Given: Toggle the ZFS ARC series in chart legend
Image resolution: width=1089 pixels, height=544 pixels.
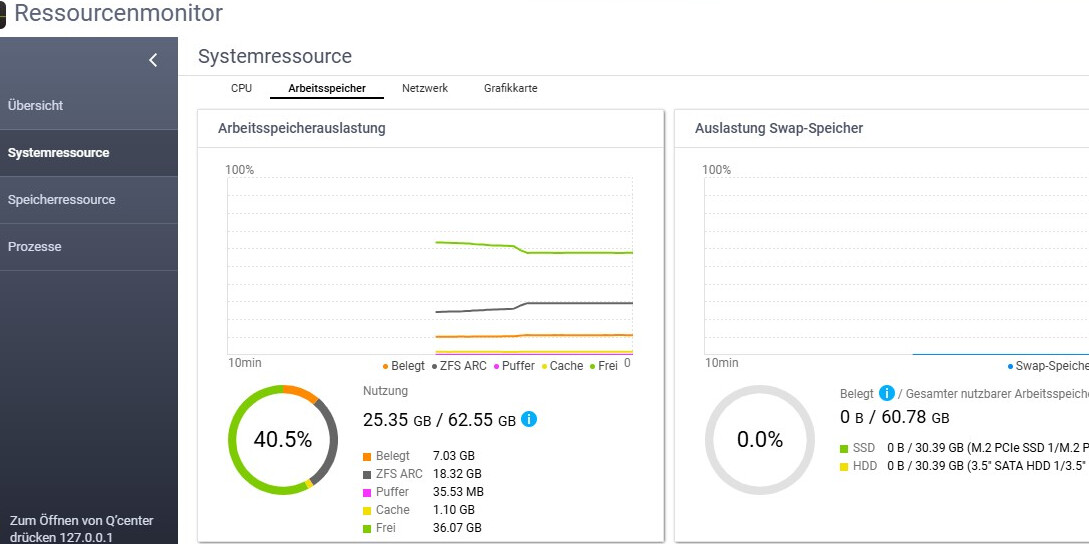Looking at the screenshot, I should tap(459, 366).
